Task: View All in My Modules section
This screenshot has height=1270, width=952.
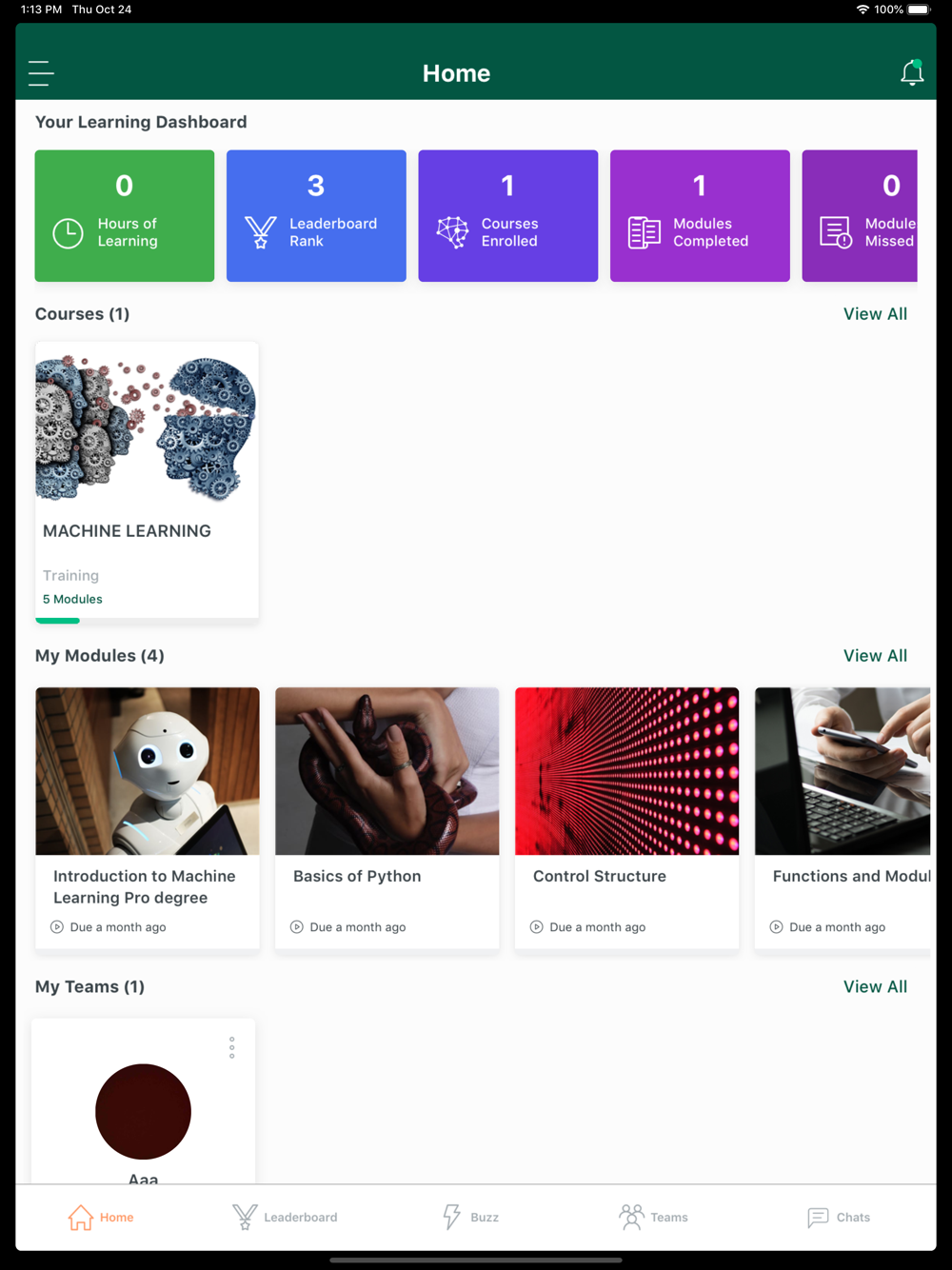Action: 875,656
